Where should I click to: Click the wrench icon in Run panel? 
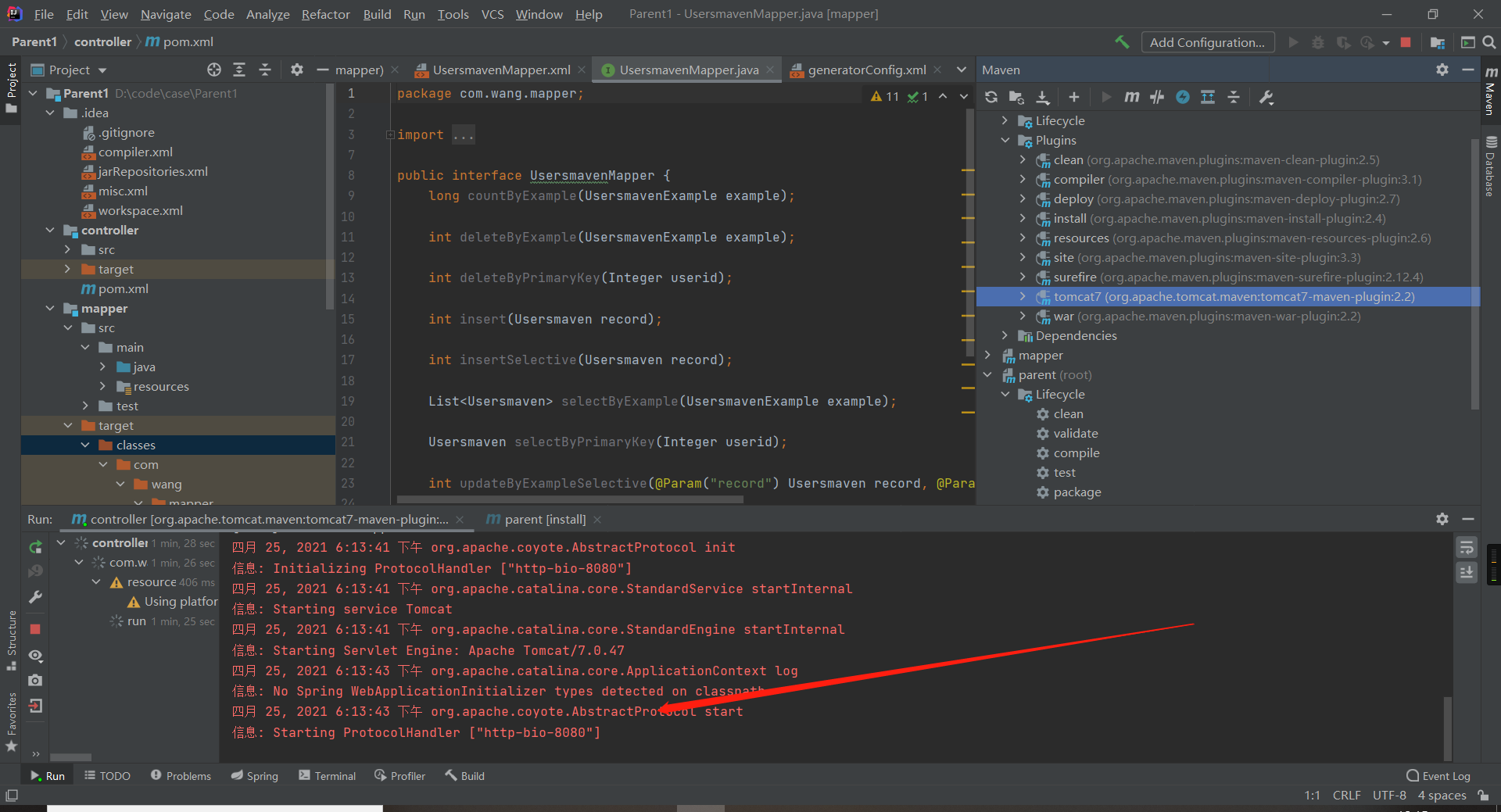coord(35,597)
